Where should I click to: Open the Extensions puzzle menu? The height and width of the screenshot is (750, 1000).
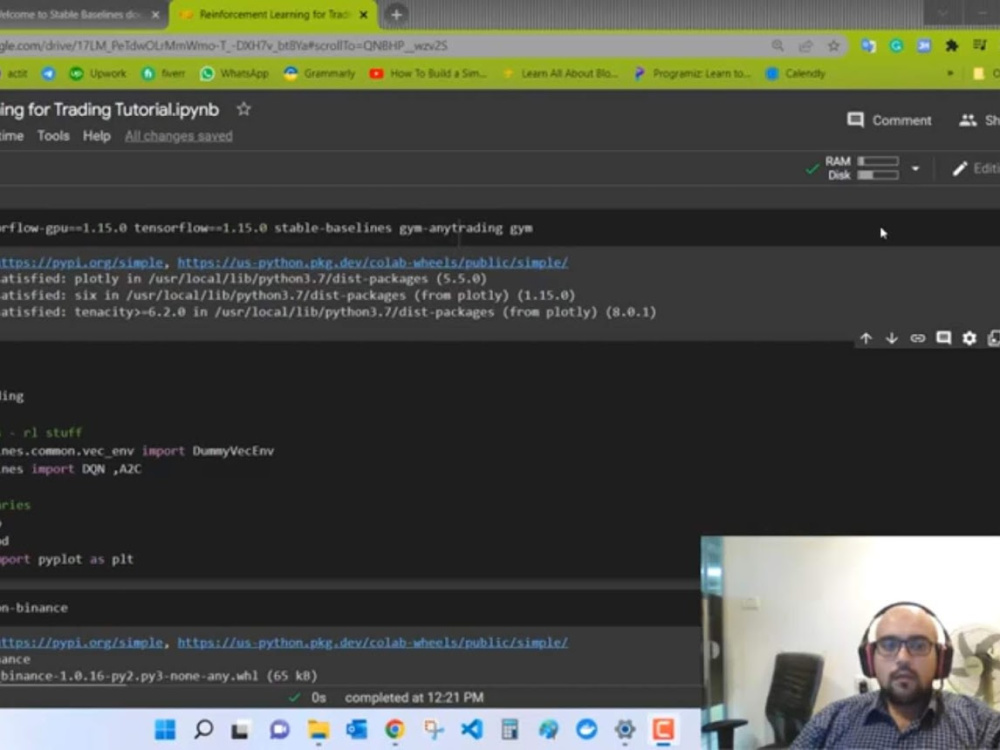pyautogui.click(x=952, y=46)
